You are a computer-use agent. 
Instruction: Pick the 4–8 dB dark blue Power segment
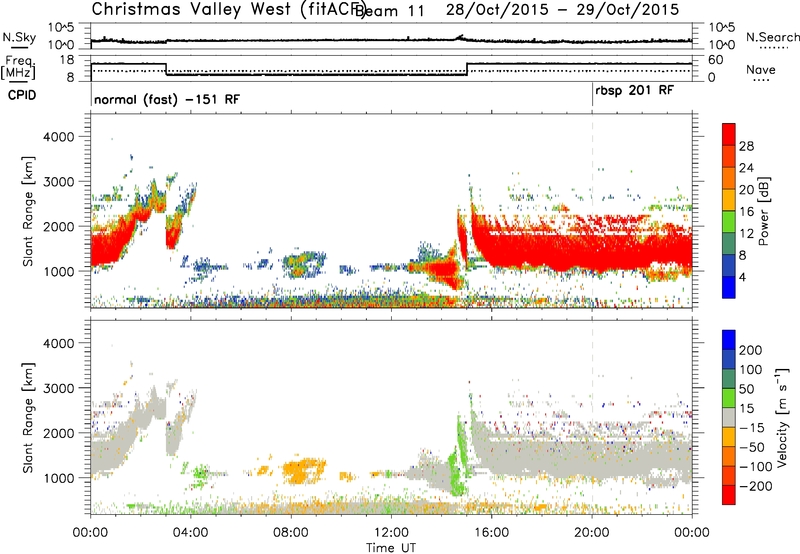[x=729, y=266]
